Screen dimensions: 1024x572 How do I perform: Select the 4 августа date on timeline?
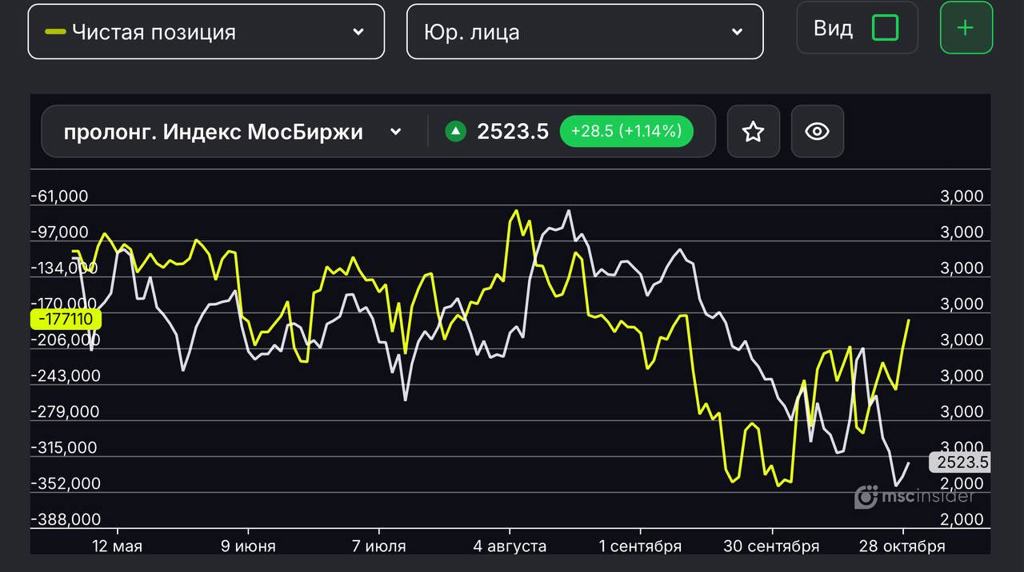510,546
